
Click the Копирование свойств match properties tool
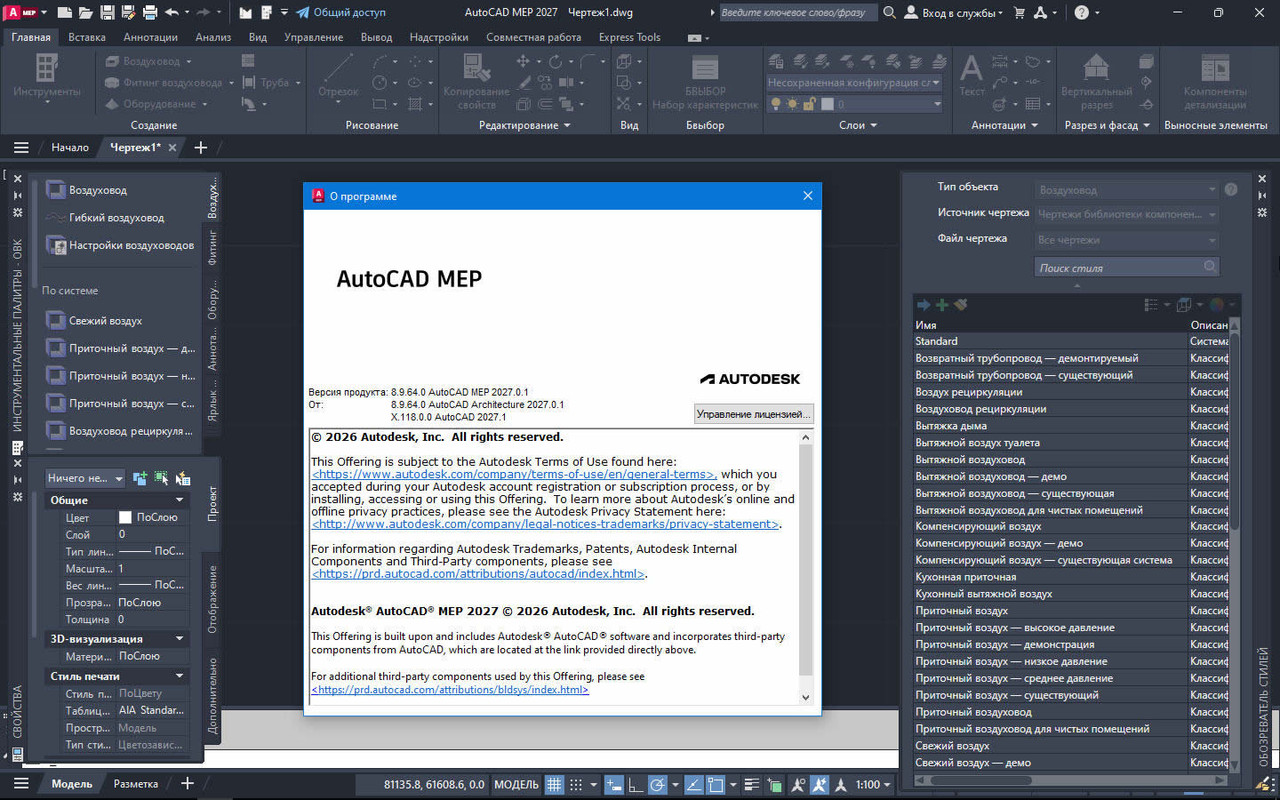coord(477,82)
